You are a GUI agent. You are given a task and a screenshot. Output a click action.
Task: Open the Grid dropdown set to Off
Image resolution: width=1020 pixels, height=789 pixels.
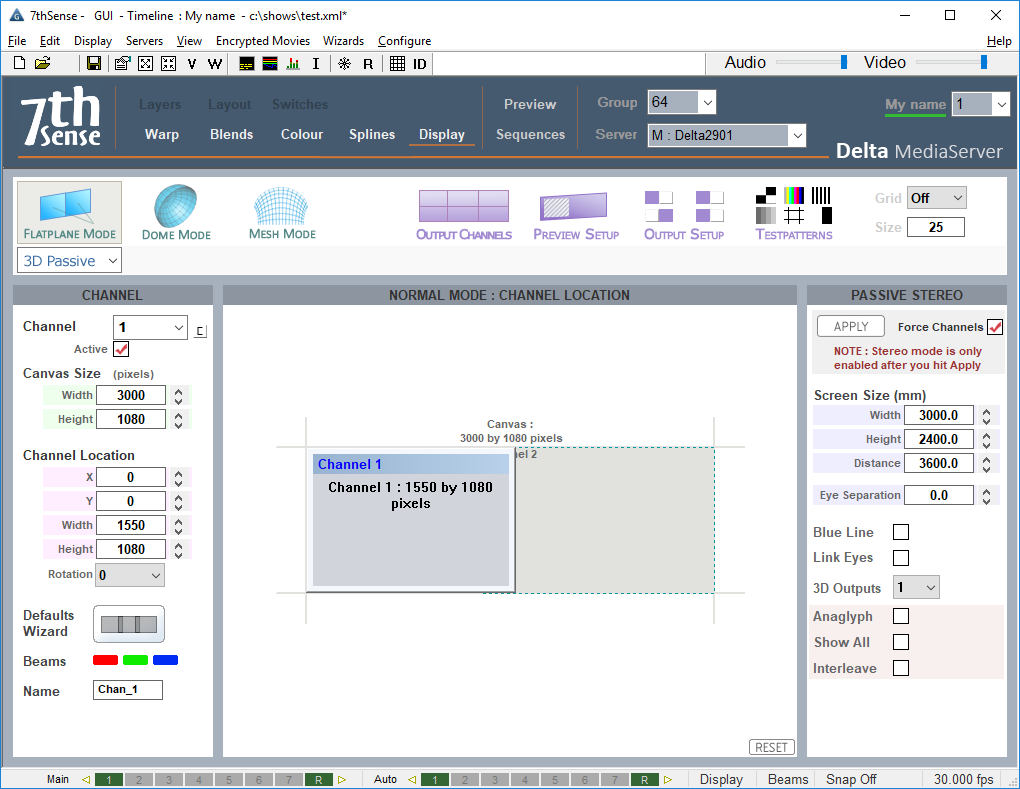click(x=937, y=198)
